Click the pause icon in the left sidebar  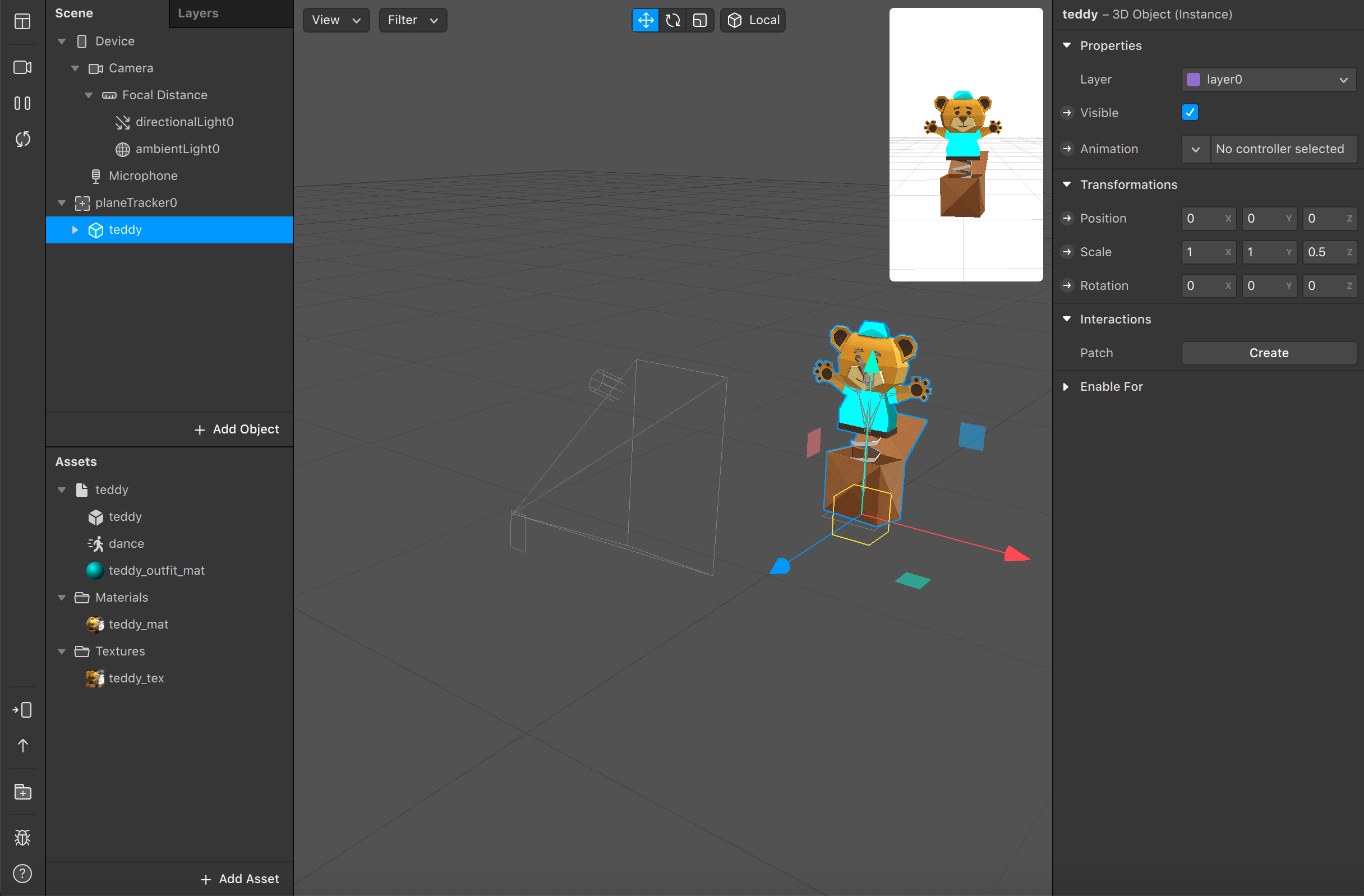[x=22, y=103]
